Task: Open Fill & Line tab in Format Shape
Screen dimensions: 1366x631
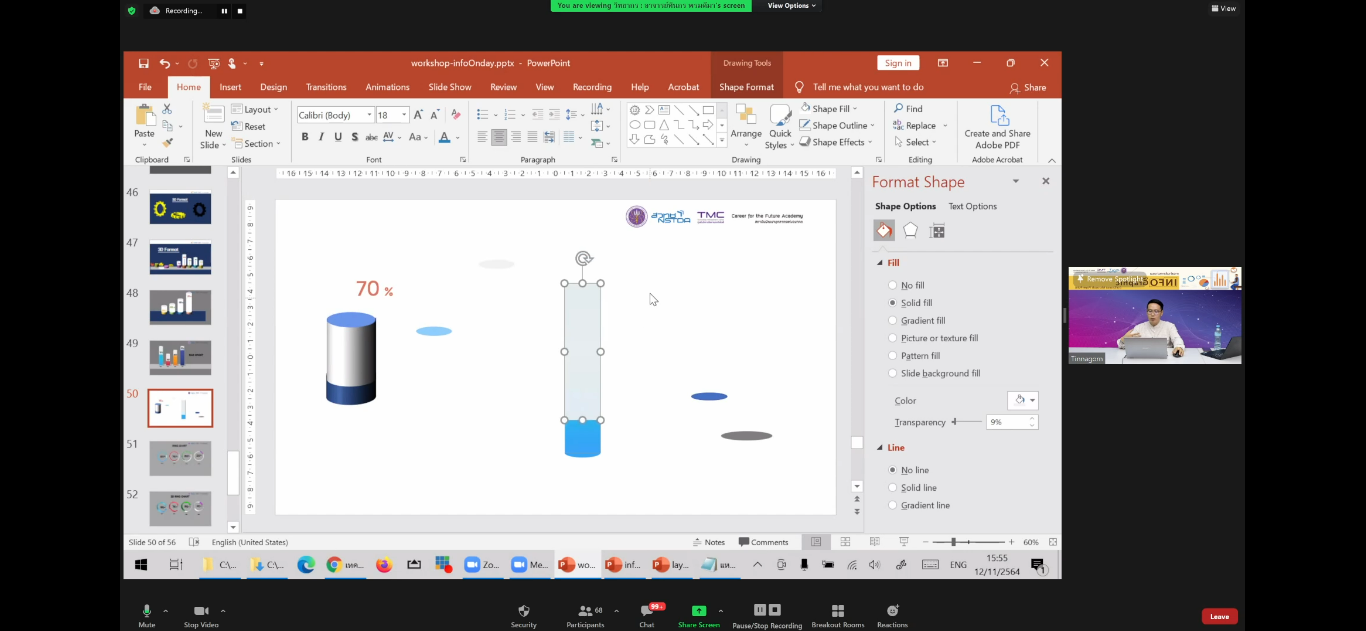Action: click(884, 231)
